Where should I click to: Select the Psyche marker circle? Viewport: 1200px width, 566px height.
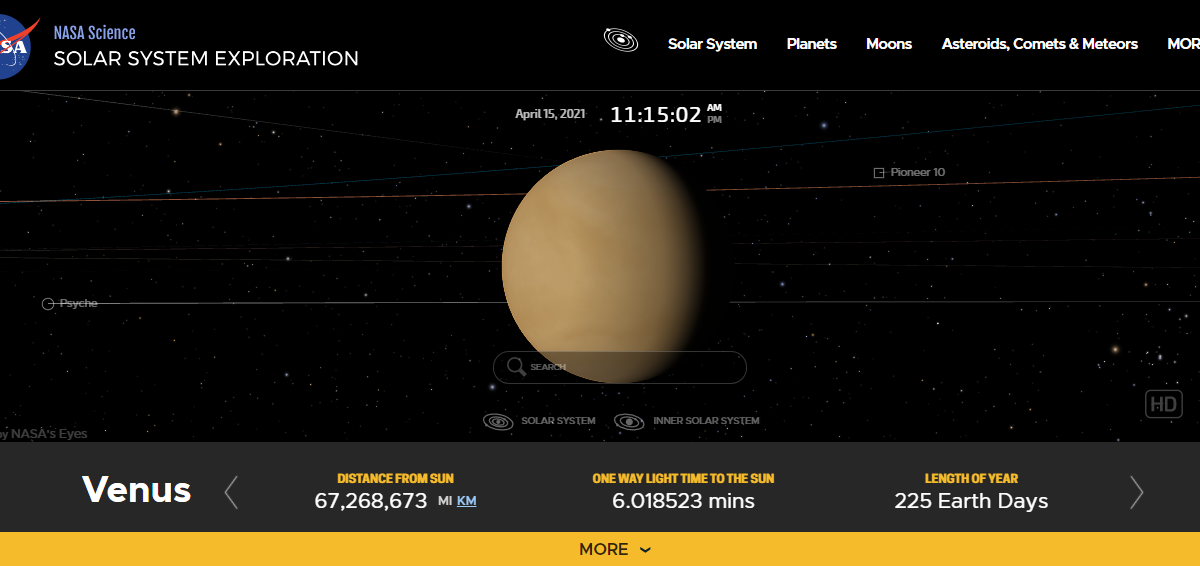coord(48,304)
